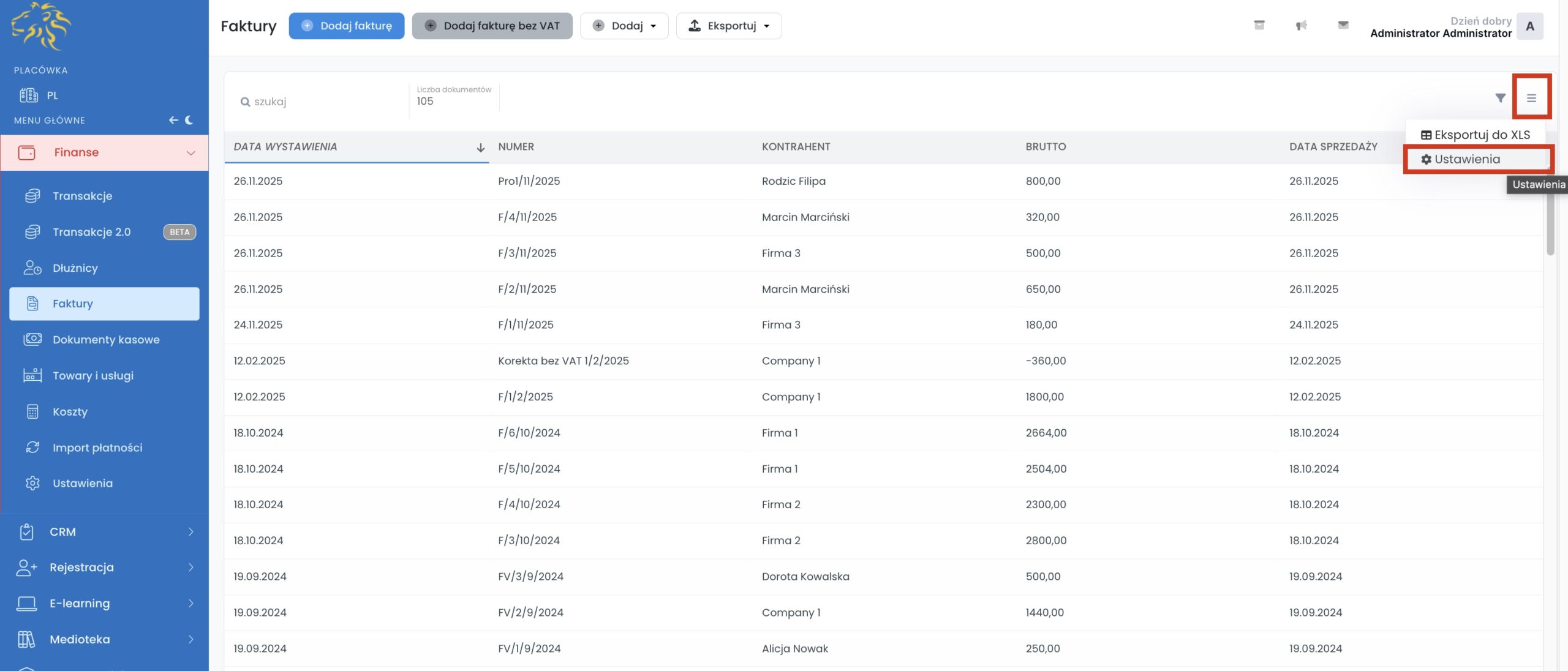The height and width of the screenshot is (671, 1568).
Task: Click the archive box icon in header
Action: tap(1259, 25)
